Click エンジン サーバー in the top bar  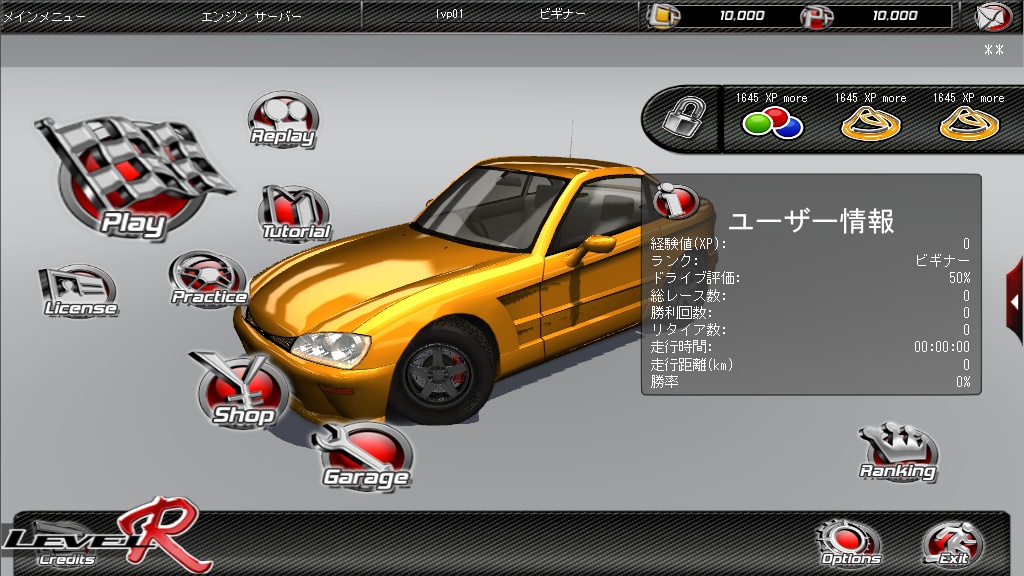tap(251, 16)
